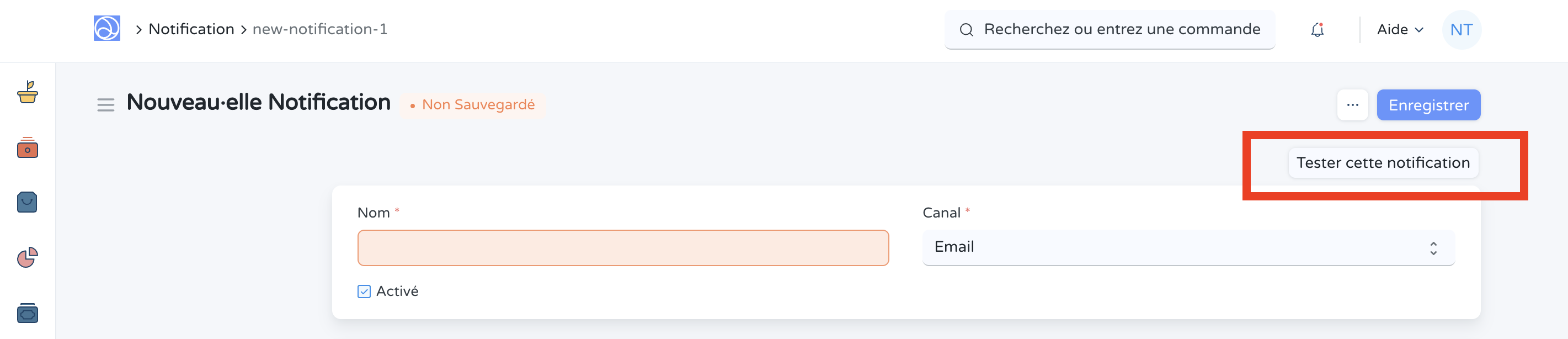
Task: Click the highlighted Nom input field
Action: coord(623,247)
